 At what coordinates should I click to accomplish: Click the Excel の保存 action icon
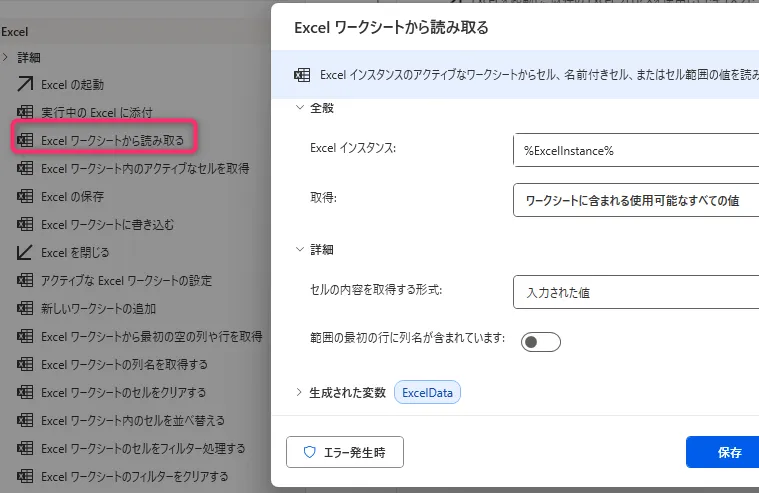tap(26, 197)
